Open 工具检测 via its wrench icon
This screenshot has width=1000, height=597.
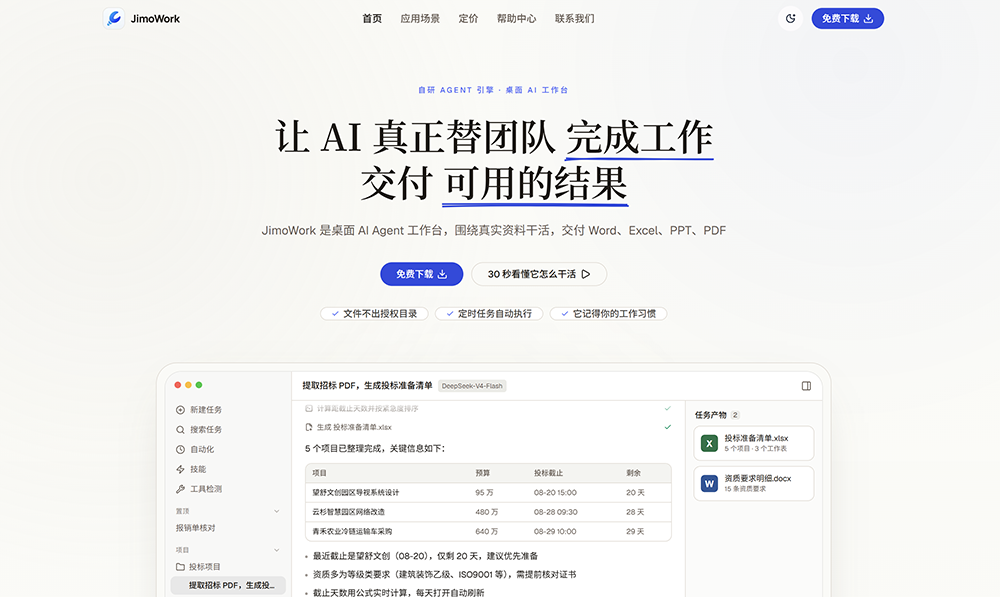(180, 489)
